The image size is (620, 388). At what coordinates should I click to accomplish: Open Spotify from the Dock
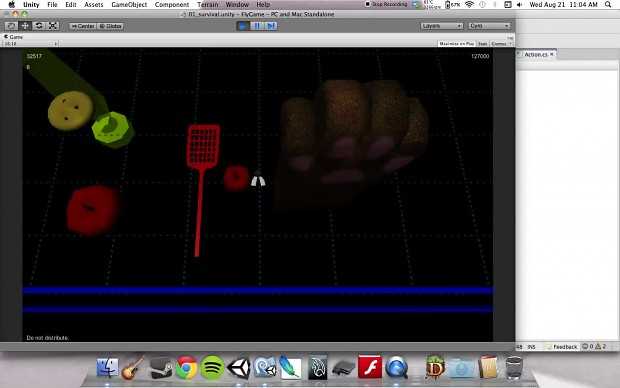(x=212, y=367)
